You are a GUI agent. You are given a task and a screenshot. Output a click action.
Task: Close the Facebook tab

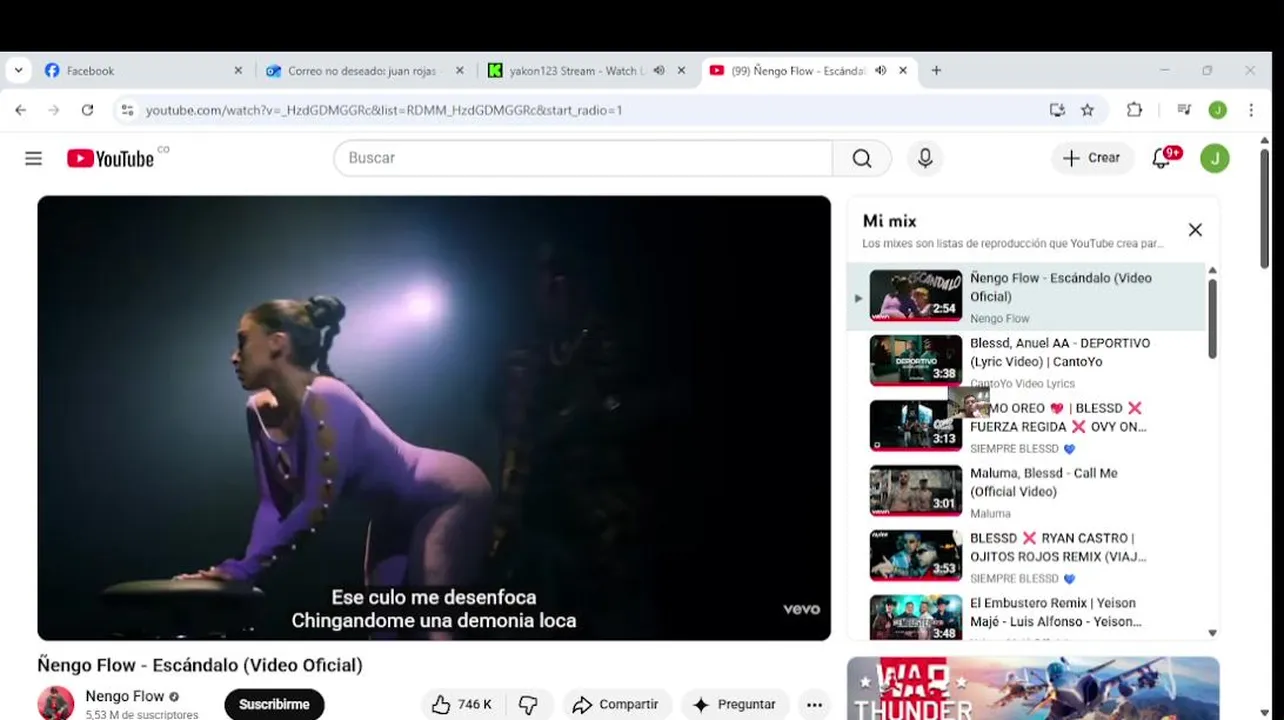(x=238, y=71)
